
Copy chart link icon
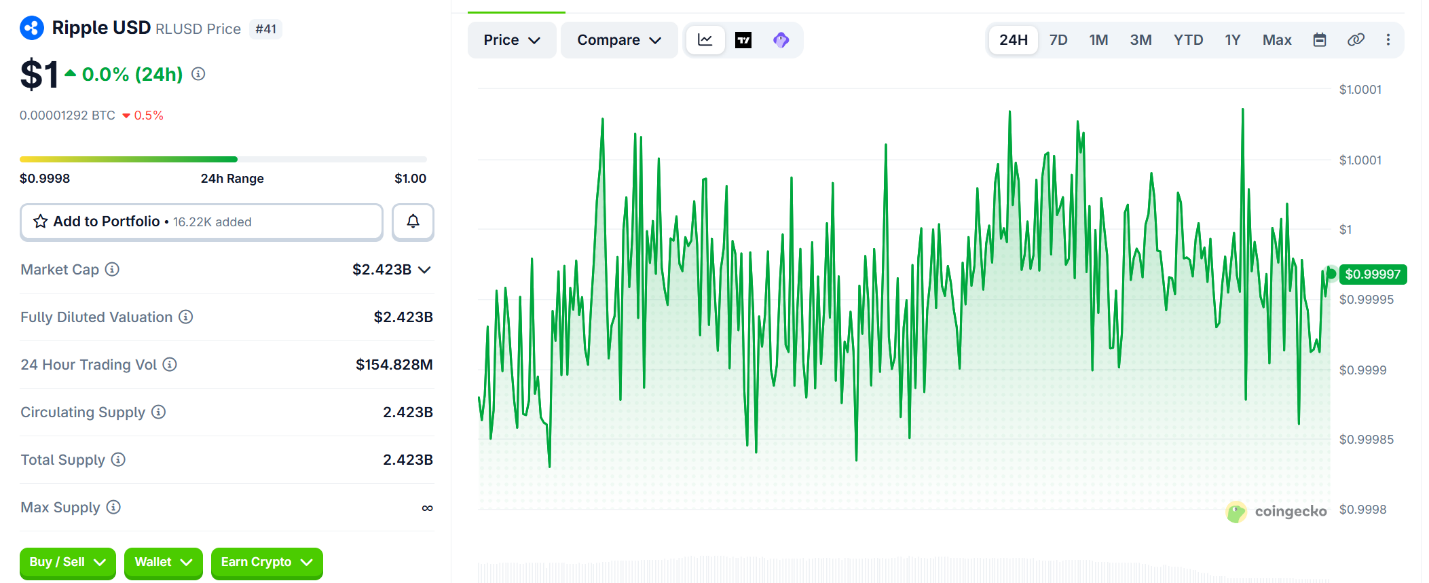1356,40
